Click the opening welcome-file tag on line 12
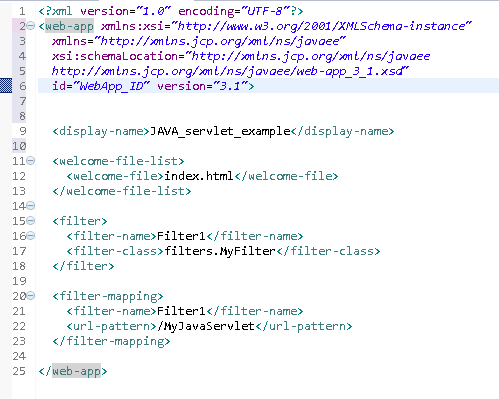The height and width of the screenshot is (399, 499). click(115, 176)
